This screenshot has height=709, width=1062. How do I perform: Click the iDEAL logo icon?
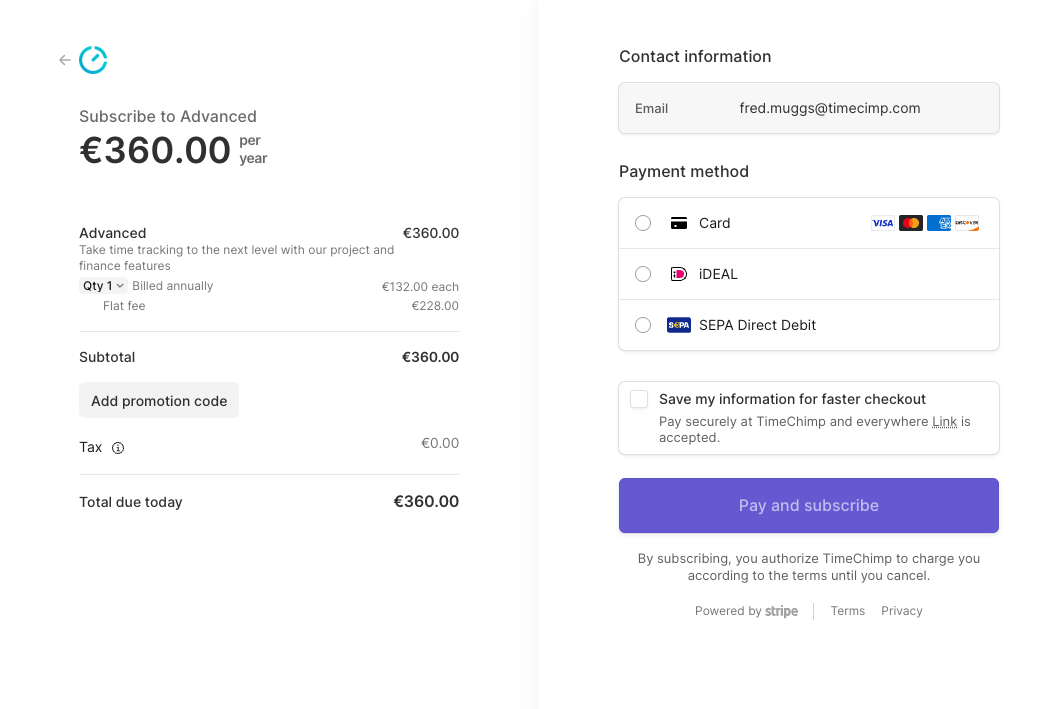678,274
